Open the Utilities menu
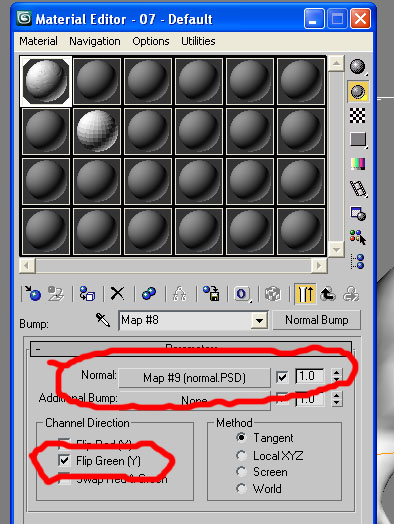This screenshot has height=524, width=394. tap(198, 41)
